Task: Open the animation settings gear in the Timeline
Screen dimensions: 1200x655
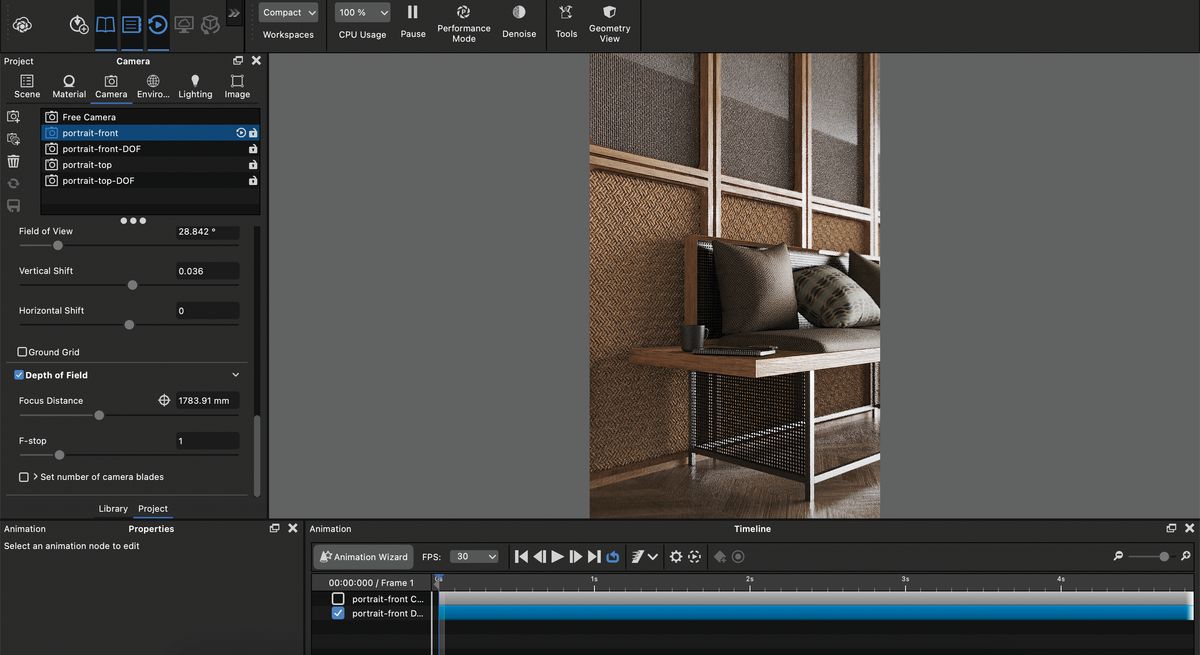Action: 676,556
